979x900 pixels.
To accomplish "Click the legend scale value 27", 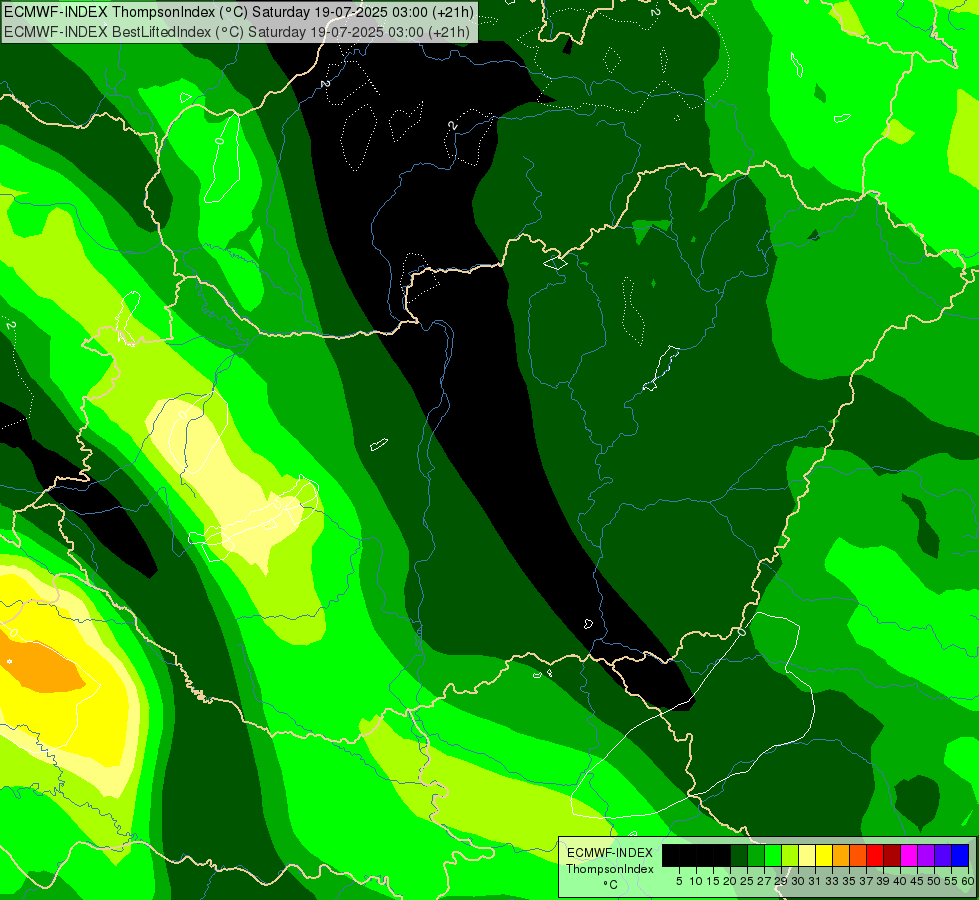I will pos(764,881).
